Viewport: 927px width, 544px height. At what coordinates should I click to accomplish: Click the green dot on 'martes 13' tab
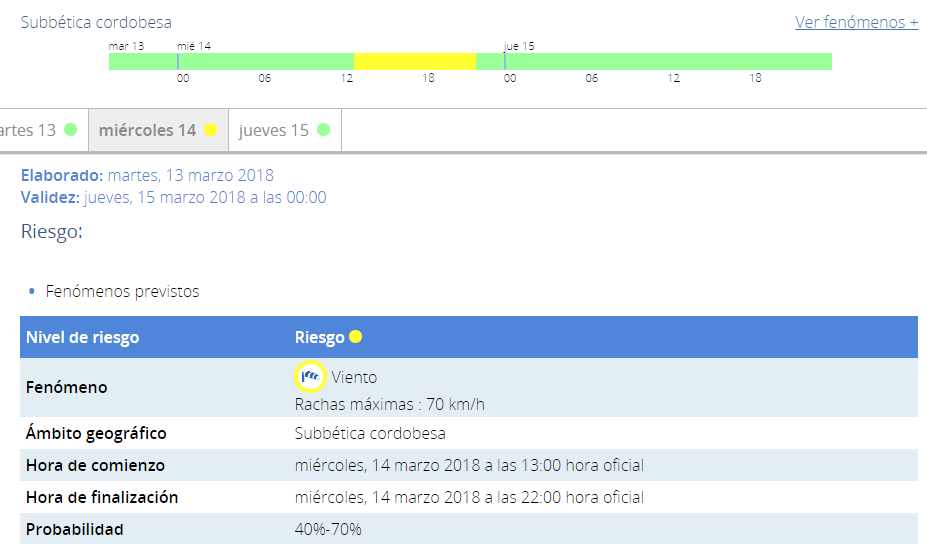(x=70, y=129)
